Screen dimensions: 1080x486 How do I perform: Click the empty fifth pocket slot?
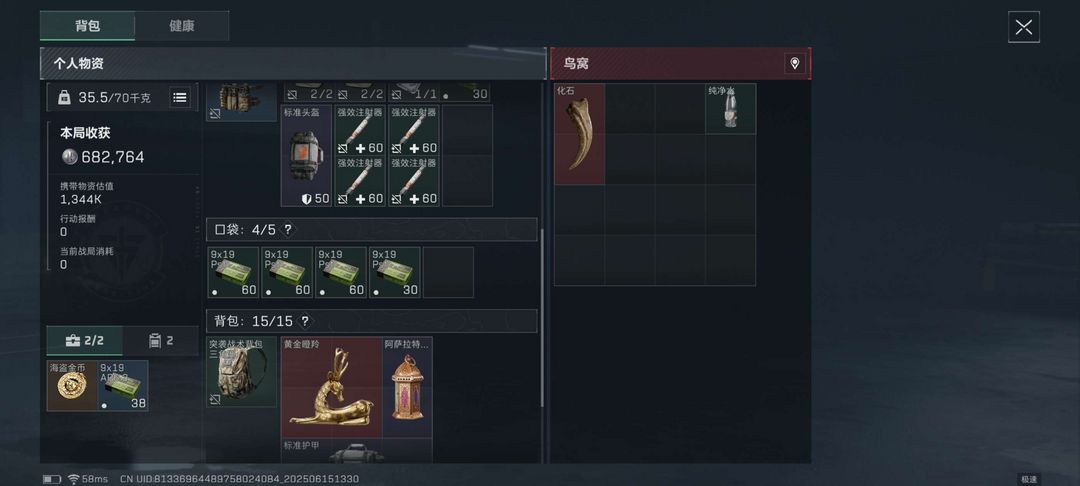click(448, 273)
